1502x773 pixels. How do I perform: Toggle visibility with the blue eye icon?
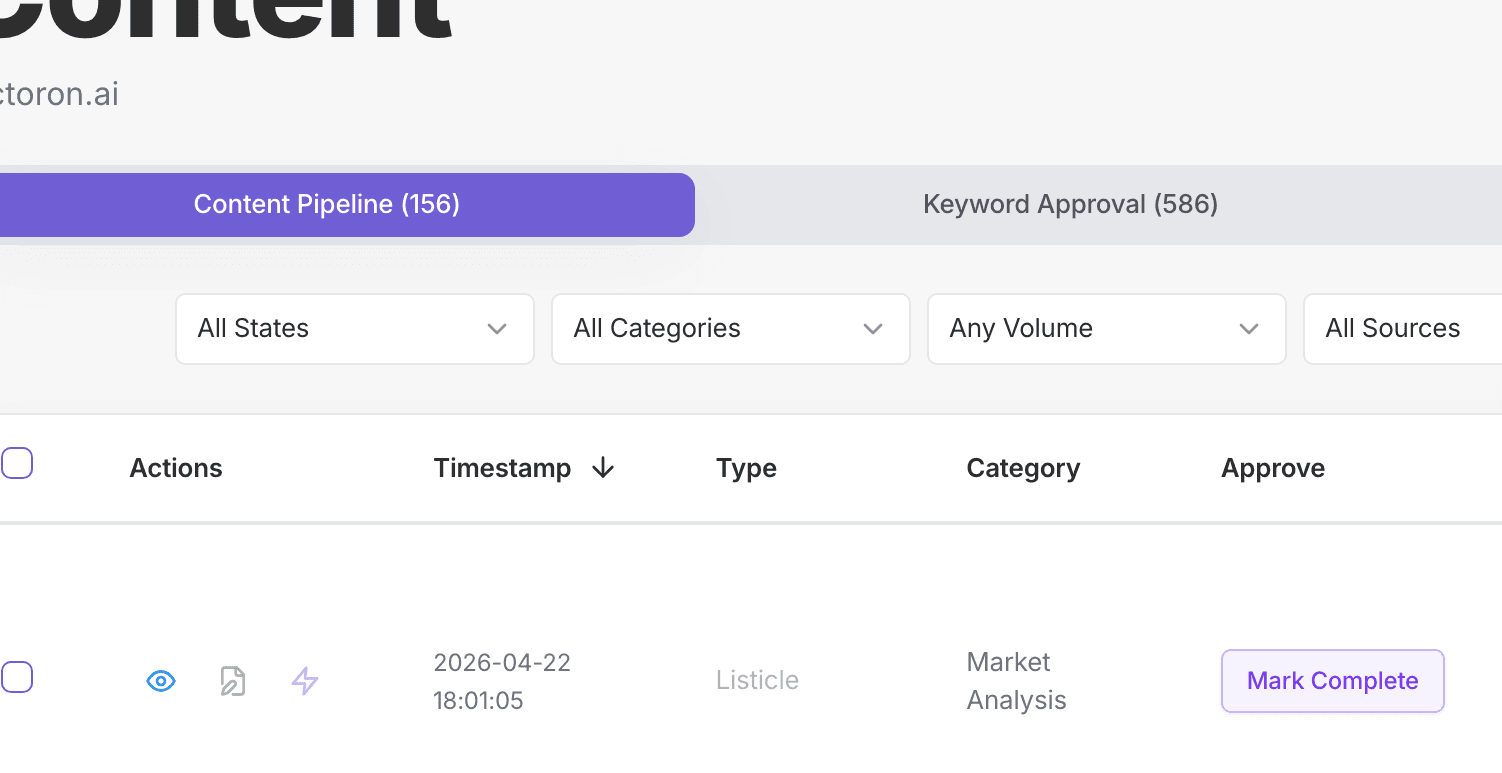click(x=160, y=680)
